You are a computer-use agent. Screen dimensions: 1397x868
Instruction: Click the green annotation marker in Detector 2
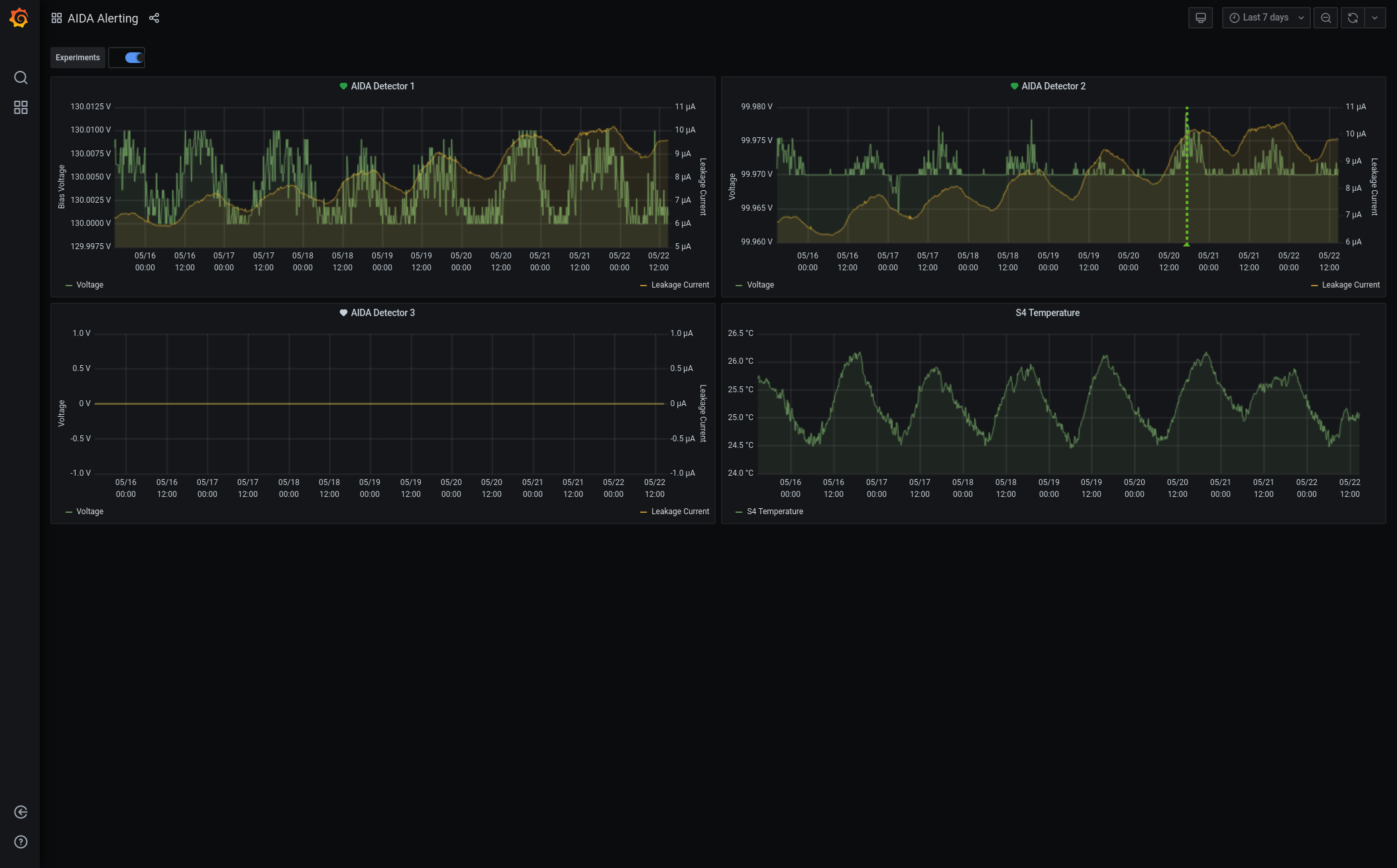tap(1187, 244)
